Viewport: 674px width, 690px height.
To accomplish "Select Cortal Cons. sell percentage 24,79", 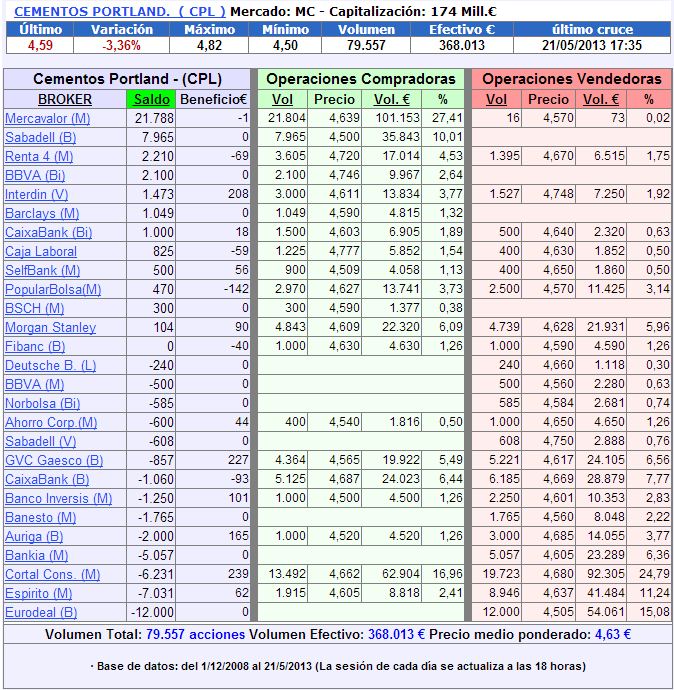I will 655,574.
